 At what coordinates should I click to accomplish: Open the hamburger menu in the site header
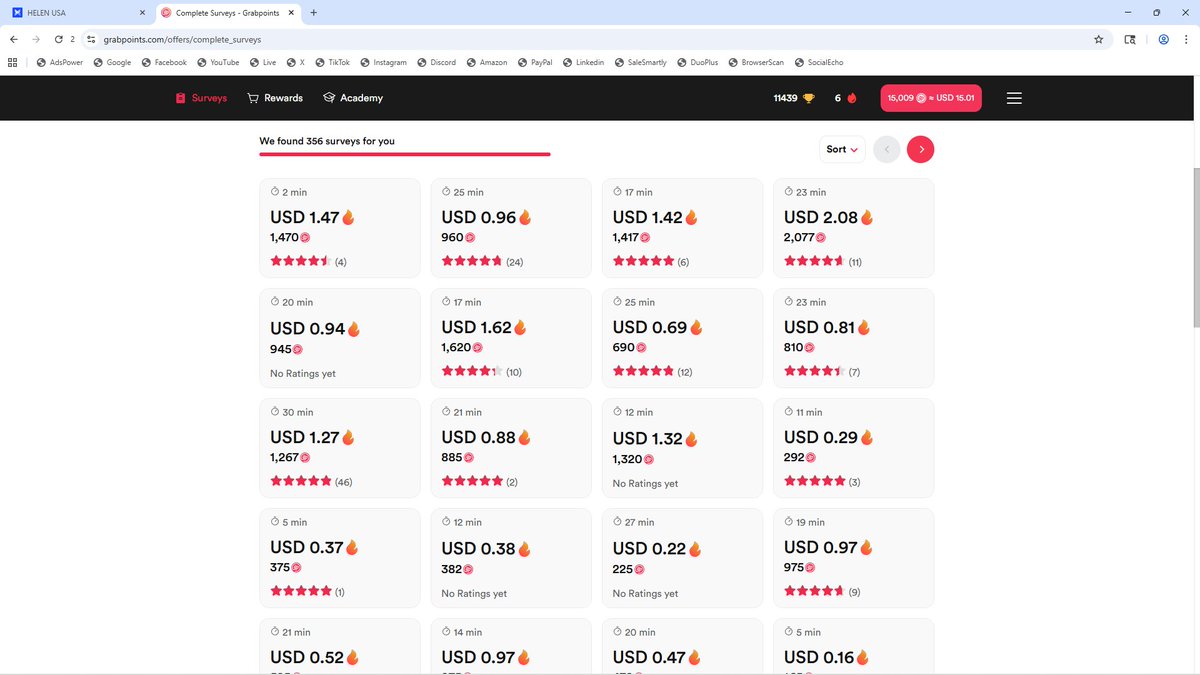coord(1014,98)
